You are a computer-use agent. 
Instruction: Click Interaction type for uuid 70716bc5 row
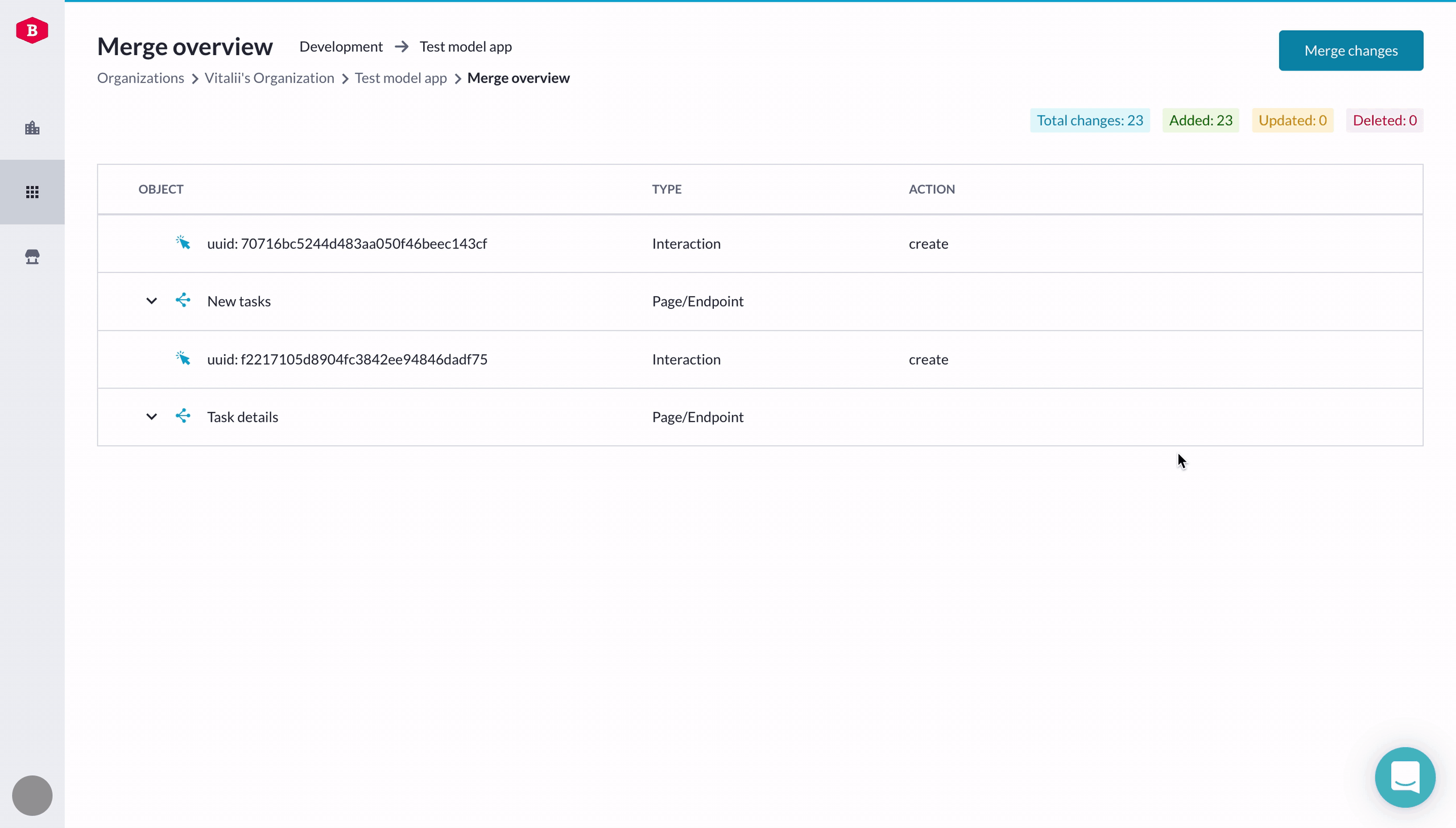pos(686,244)
